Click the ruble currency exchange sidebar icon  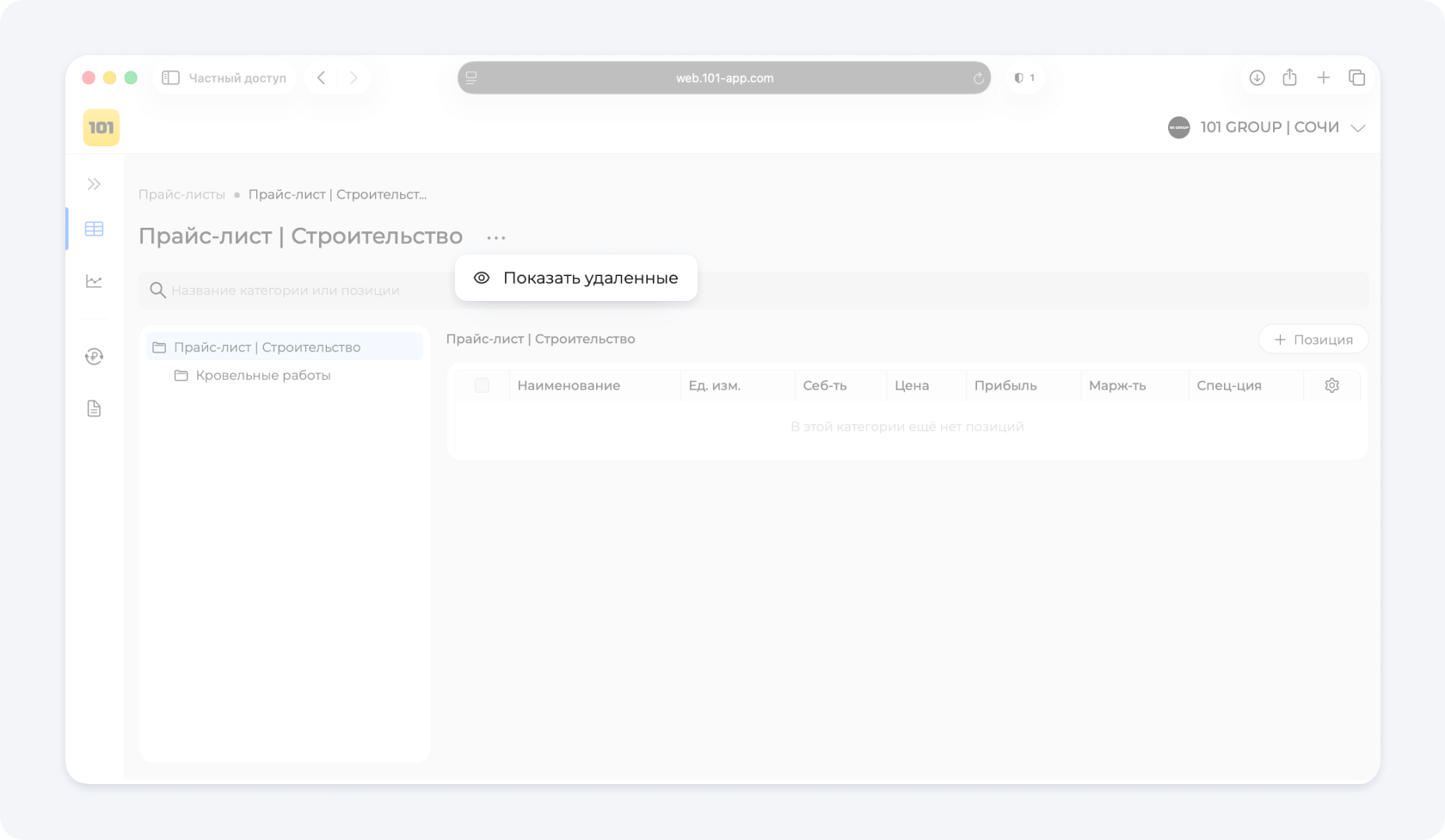pyautogui.click(x=94, y=356)
